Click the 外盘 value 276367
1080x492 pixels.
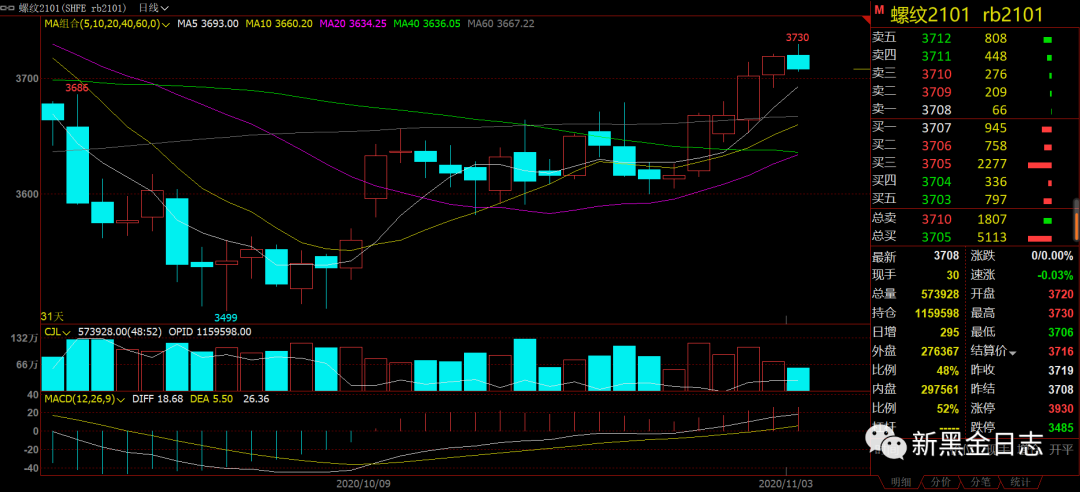click(940, 351)
